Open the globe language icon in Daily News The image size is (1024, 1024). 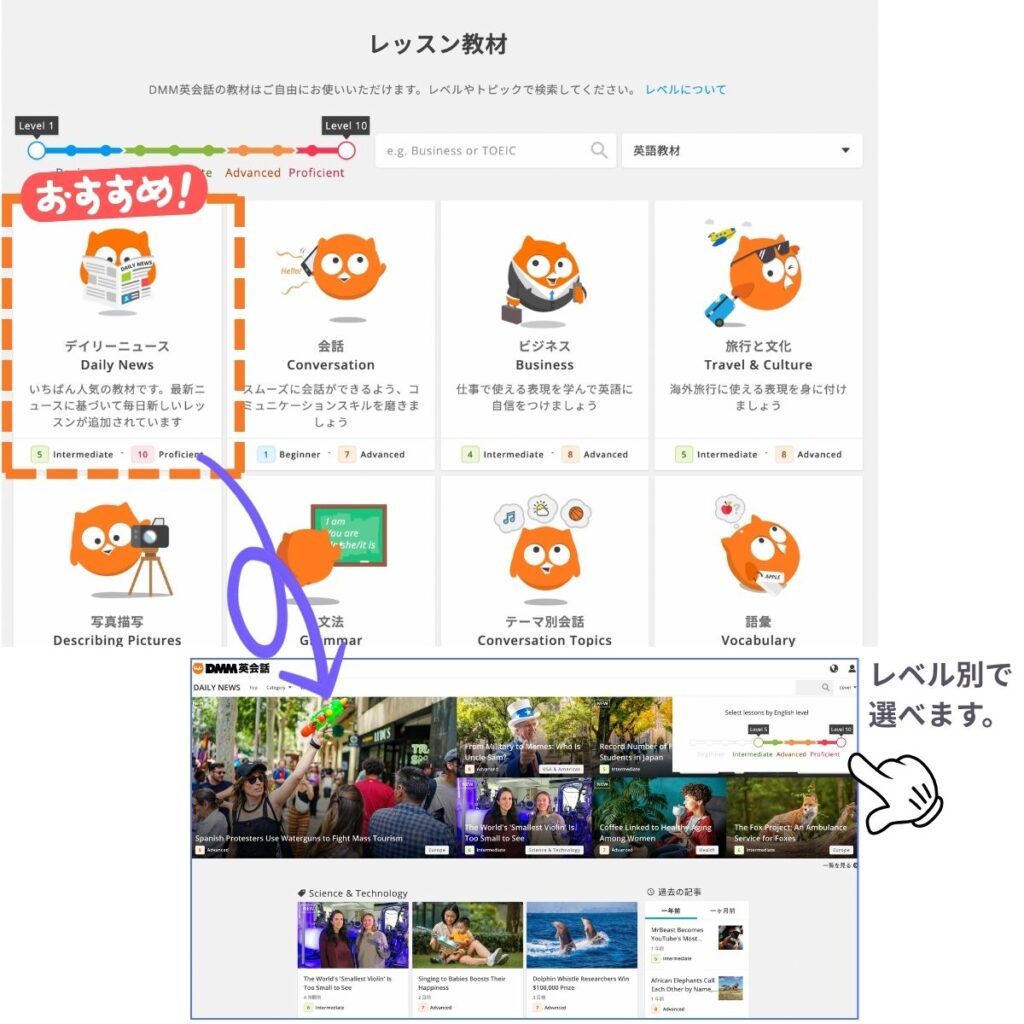(833, 668)
